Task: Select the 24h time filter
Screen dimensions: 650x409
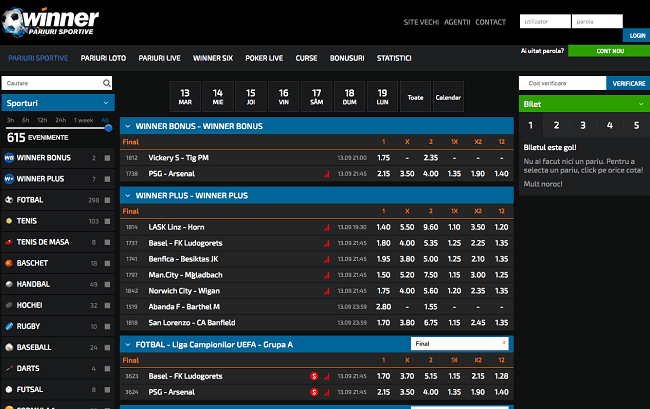Action: point(62,120)
